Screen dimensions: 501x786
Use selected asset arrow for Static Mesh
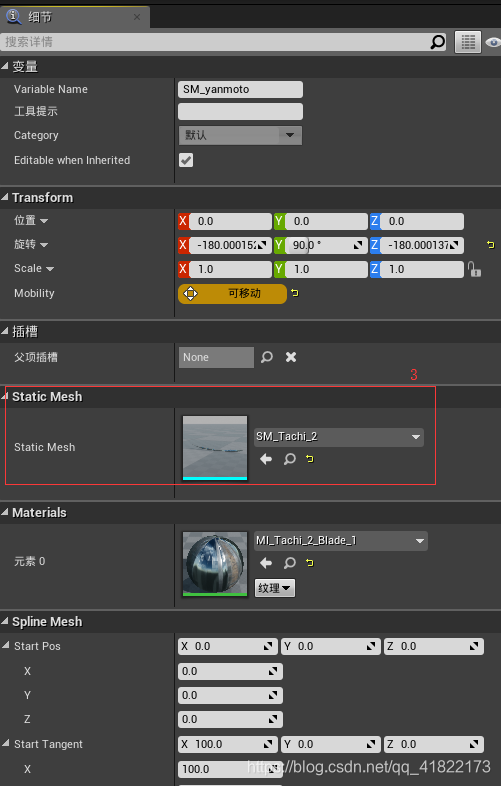266,459
